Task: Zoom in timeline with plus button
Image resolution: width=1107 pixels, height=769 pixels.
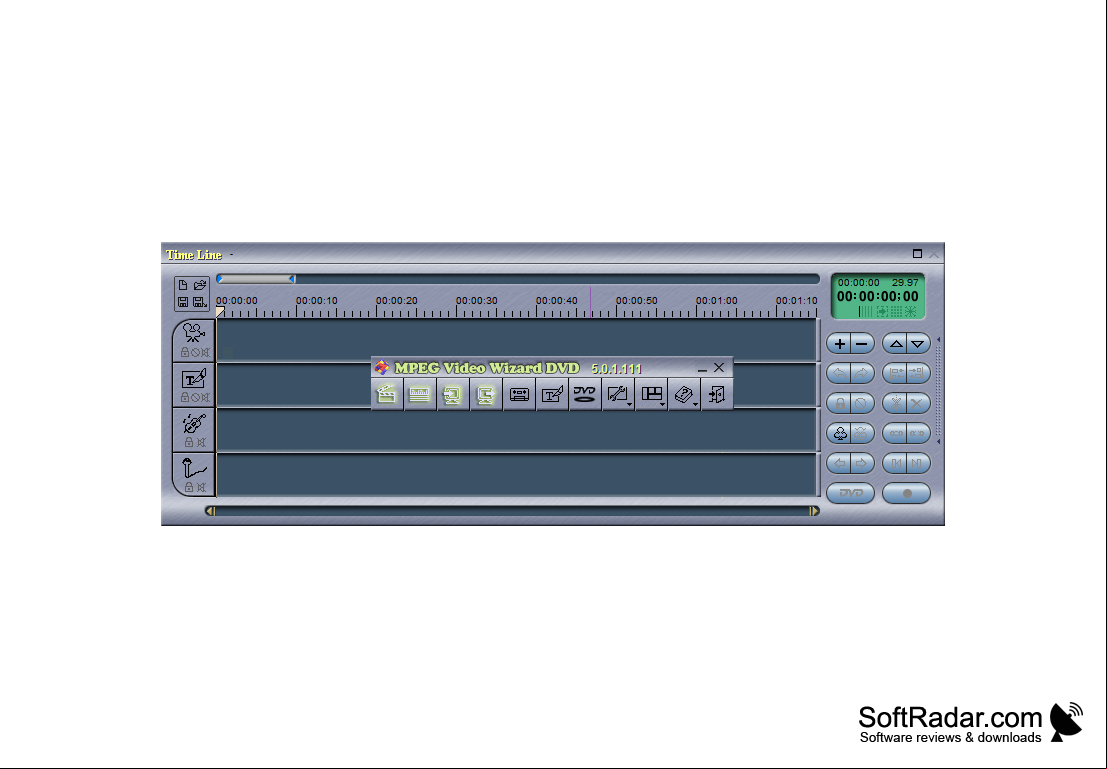Action: coord(839,344)
